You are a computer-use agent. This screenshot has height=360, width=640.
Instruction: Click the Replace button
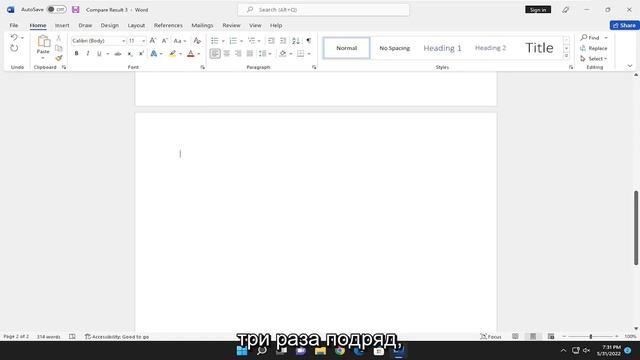(593, 48)
